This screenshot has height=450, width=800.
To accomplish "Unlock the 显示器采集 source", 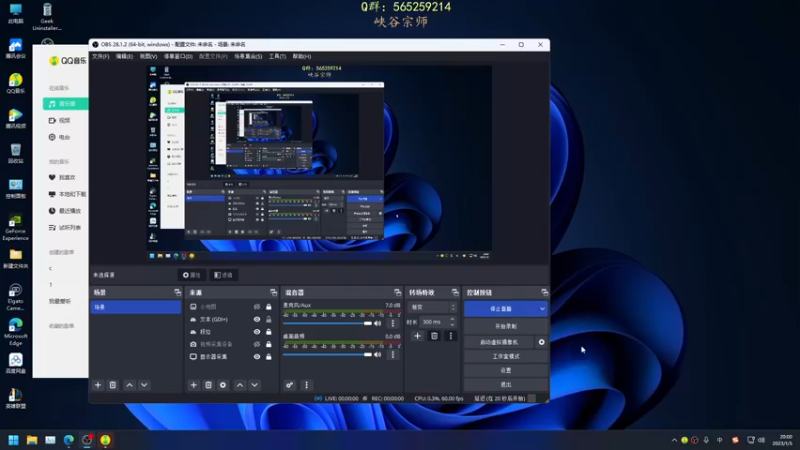I will [269, 357].
